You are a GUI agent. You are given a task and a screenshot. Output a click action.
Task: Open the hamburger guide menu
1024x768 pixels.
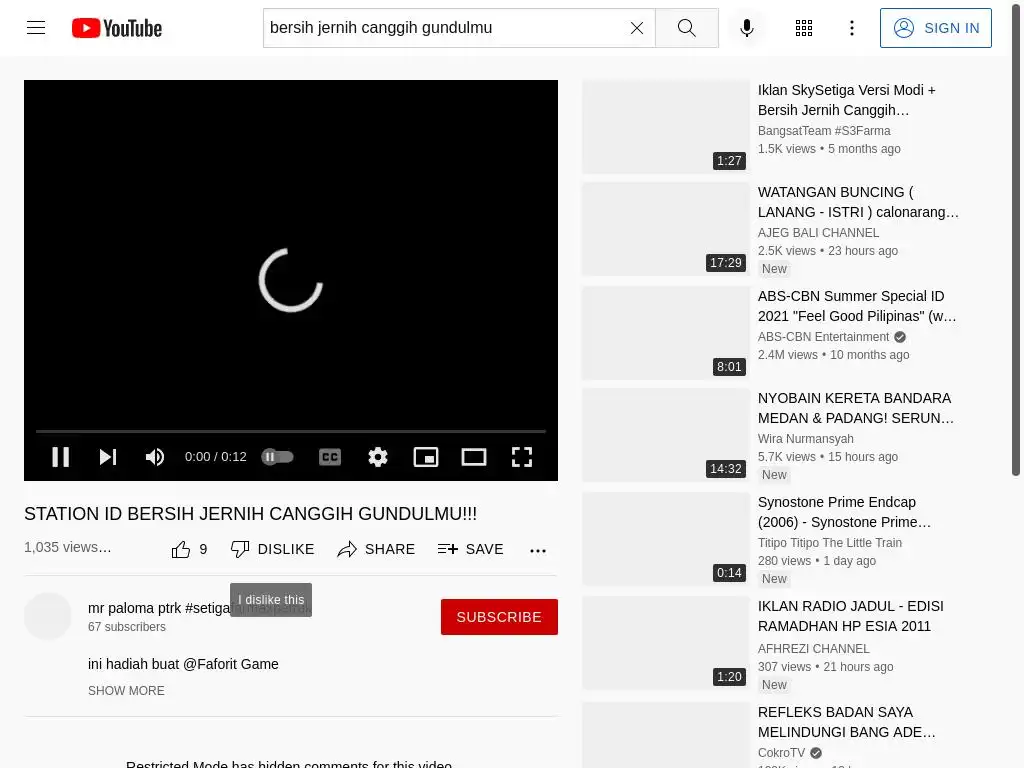36,27
